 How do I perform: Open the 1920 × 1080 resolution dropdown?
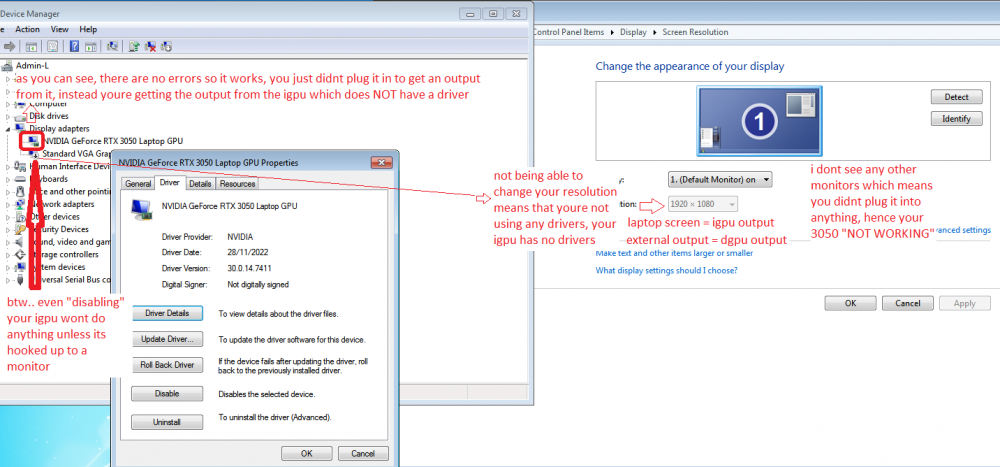coord(704,204)
